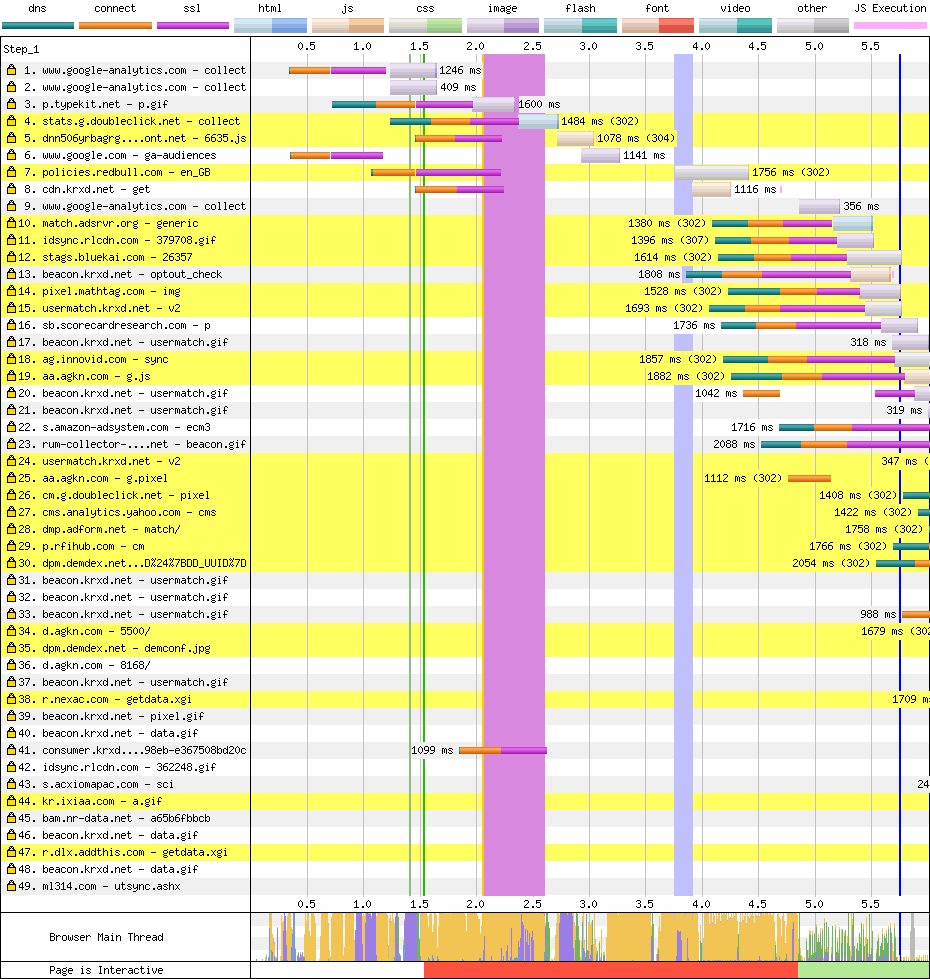Select the 1600 ms timing label
The height and width of the screenshot is (979, 930).
(539, 104)
